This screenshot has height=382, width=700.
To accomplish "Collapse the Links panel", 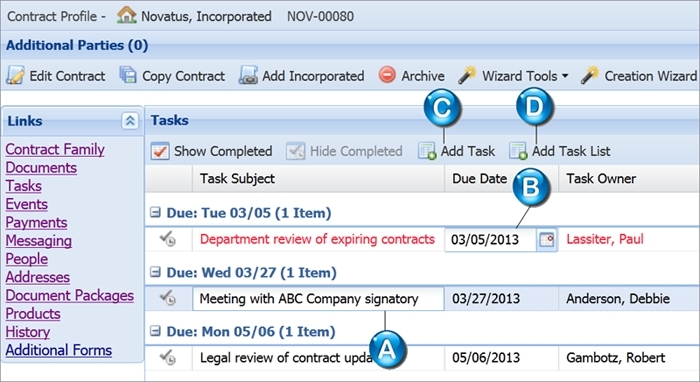I will tap(130, 120).
